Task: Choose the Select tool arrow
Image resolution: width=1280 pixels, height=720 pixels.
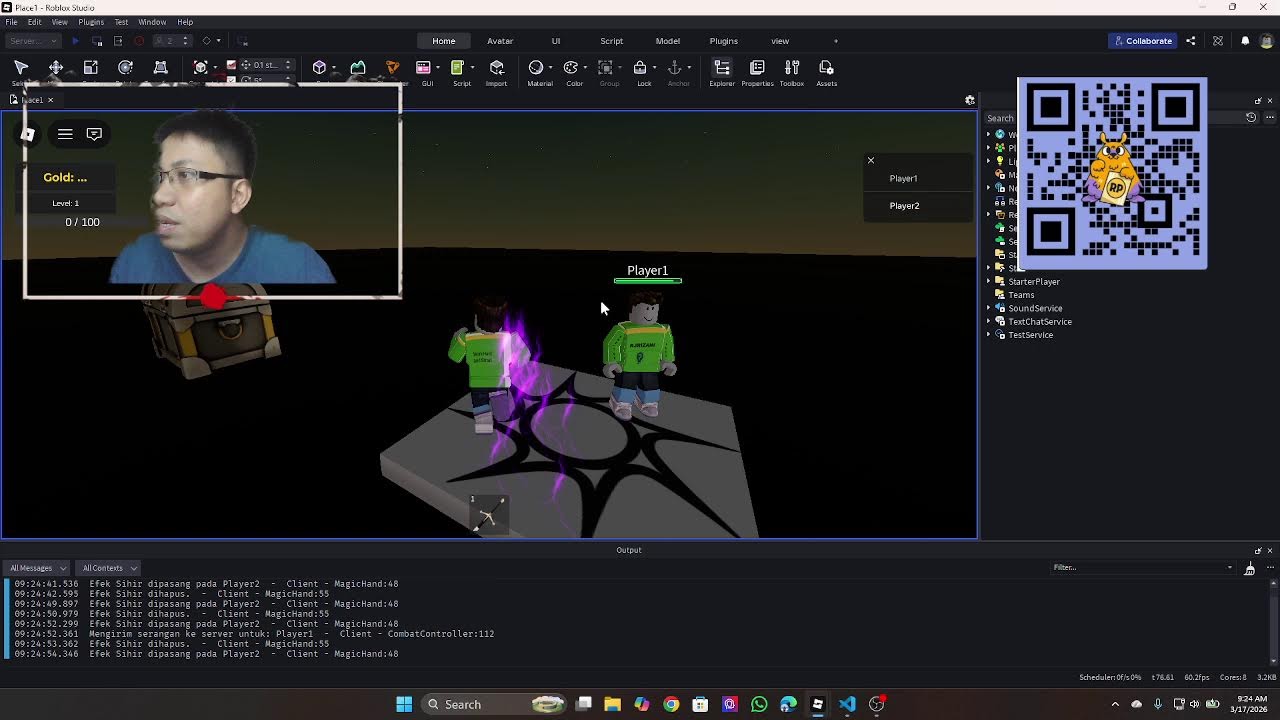Action: 21,67
